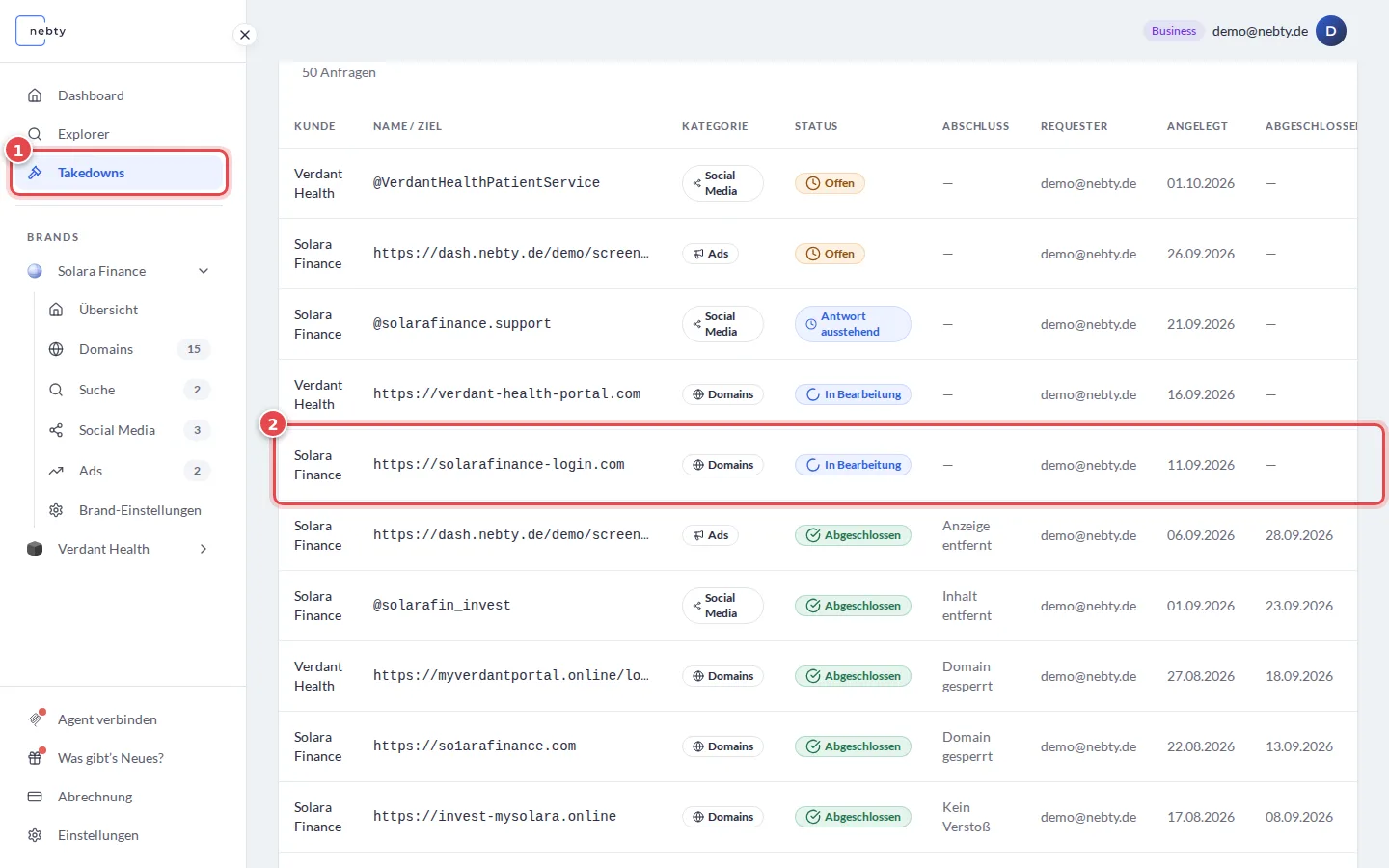The height and width of the screenshot is (868, 1389).
Task: Click the Übersicht house icon
Action: click(x=56, y=310)
